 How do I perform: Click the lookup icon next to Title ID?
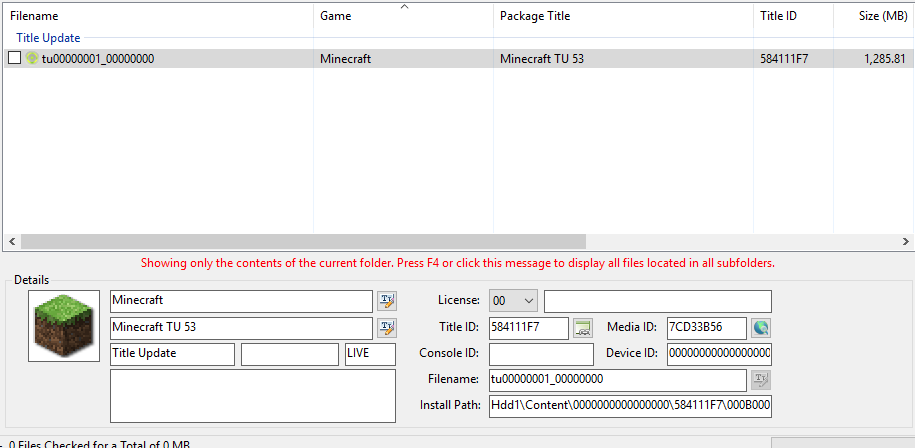(x=583, y=328)
